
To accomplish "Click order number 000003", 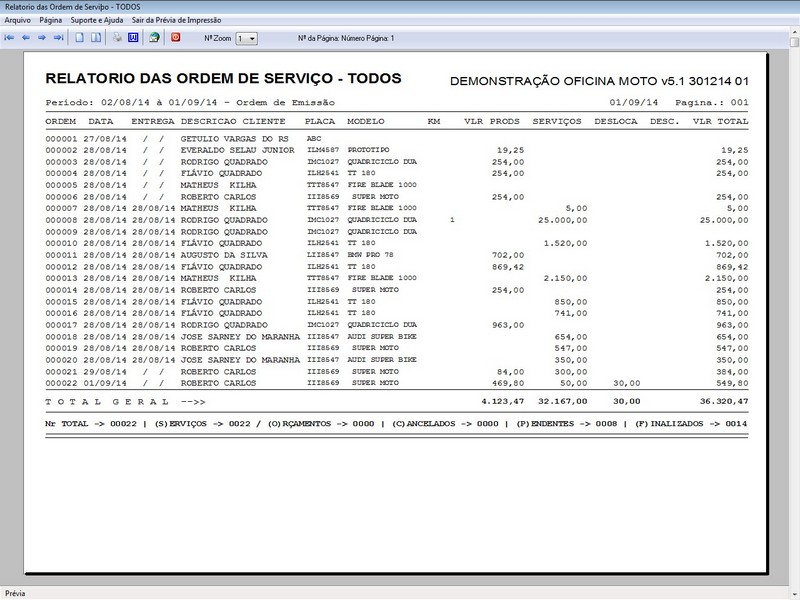I will pos(61,162).
